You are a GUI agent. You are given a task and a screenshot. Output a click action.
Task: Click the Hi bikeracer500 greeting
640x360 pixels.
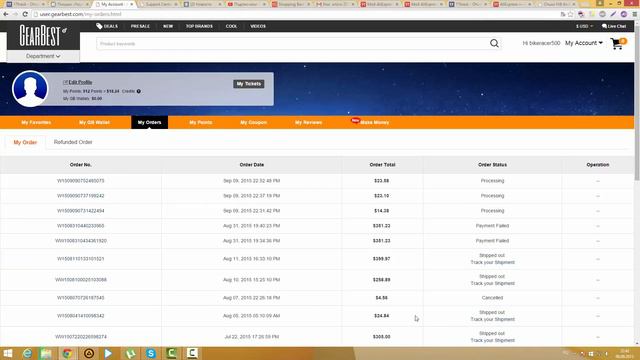pyautogui.click(x=541, y=43)
